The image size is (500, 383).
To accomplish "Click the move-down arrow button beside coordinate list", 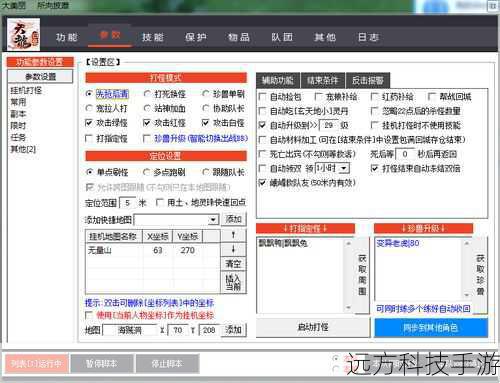I will coord(233,249).
